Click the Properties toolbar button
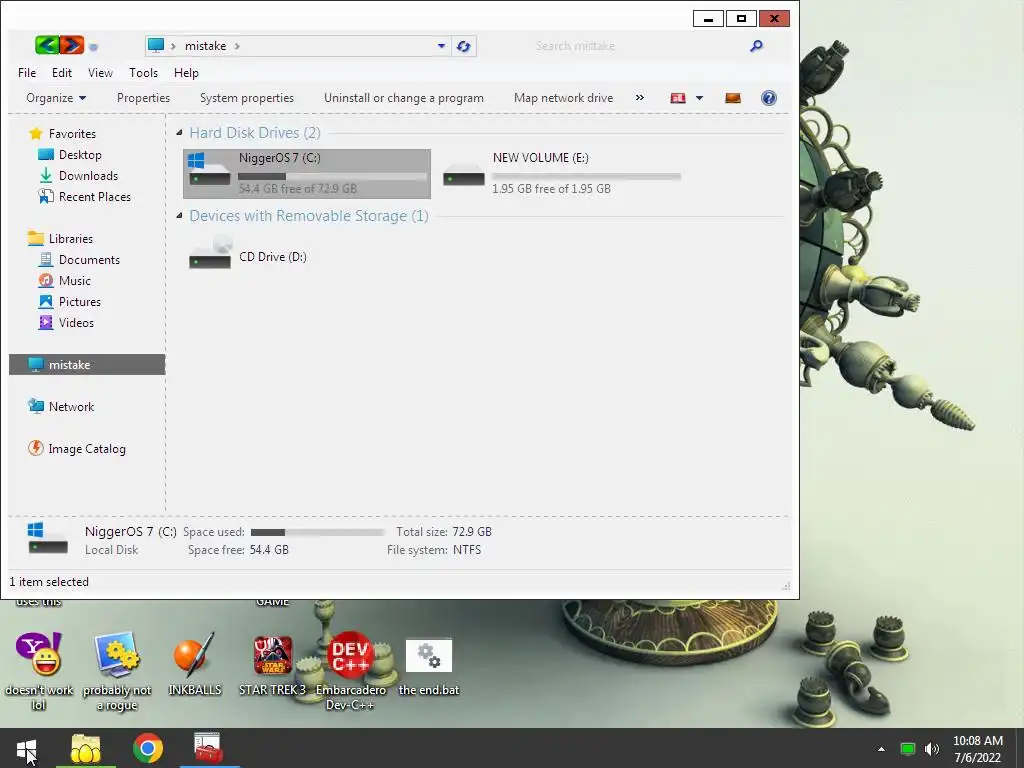Image resolution: width=1024 pixels, height=768 pixels. pos(143,98)
